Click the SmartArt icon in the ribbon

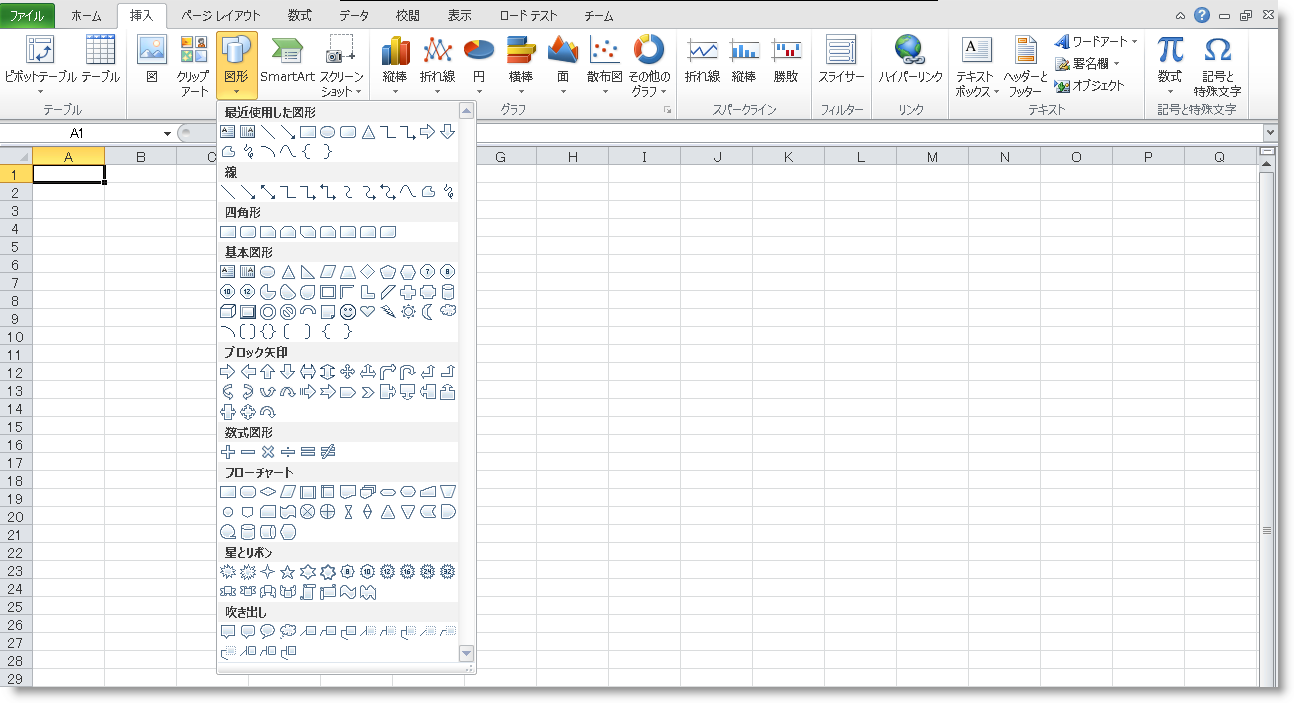pyautogui.click(x=287, y=60)
